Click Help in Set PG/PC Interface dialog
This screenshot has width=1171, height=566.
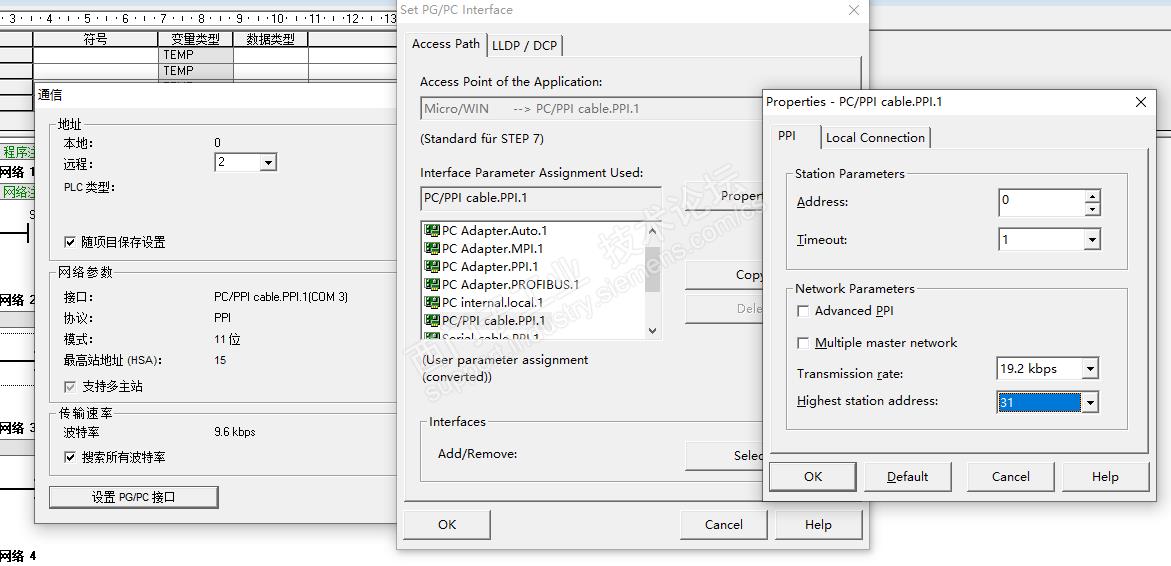pos(819,524)
